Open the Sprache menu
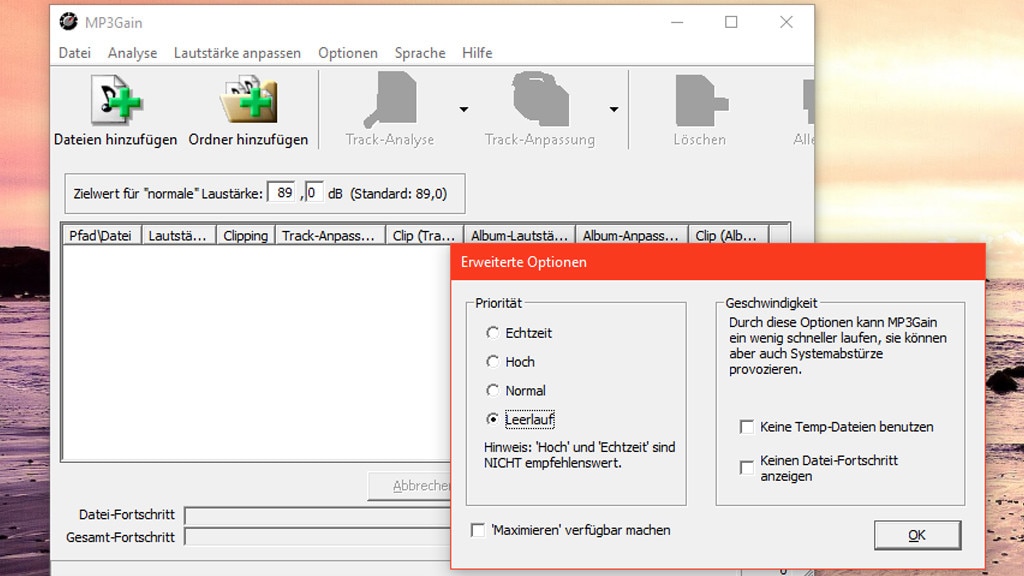The width and height of the screenshot is (1024, 576). 420,53
